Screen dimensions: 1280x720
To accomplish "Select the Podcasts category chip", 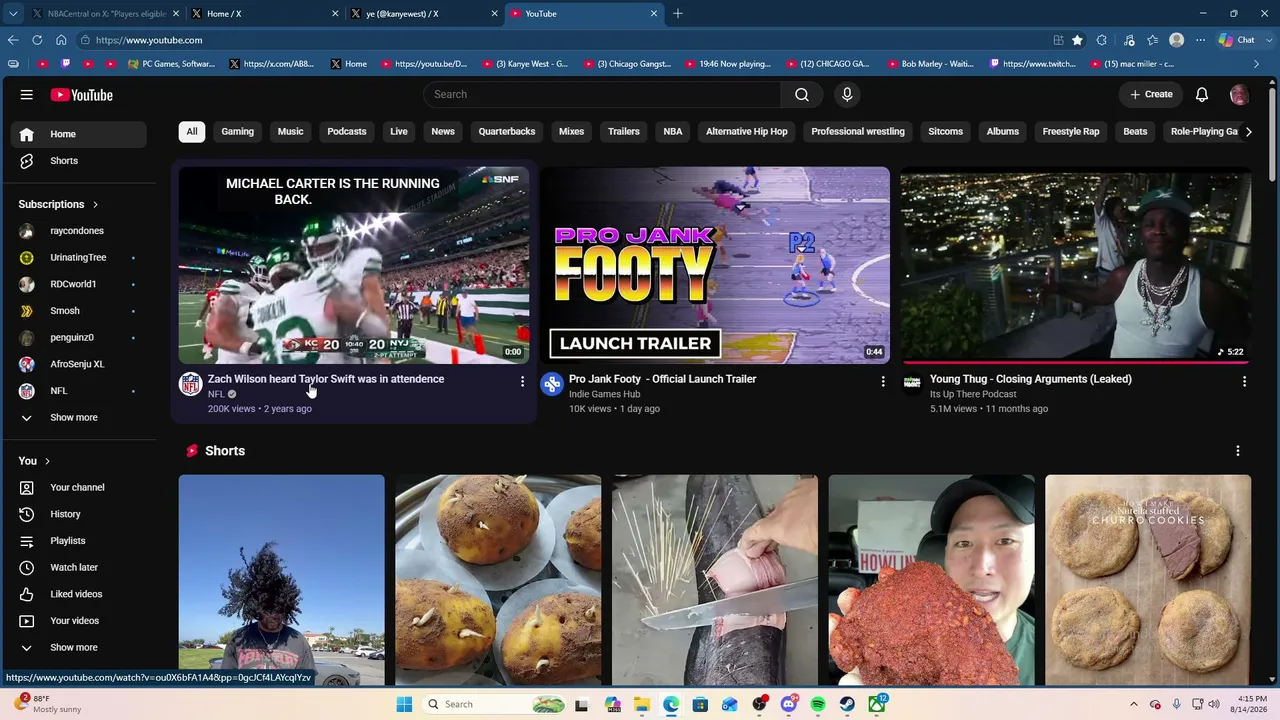I will [x=347, y=131].
